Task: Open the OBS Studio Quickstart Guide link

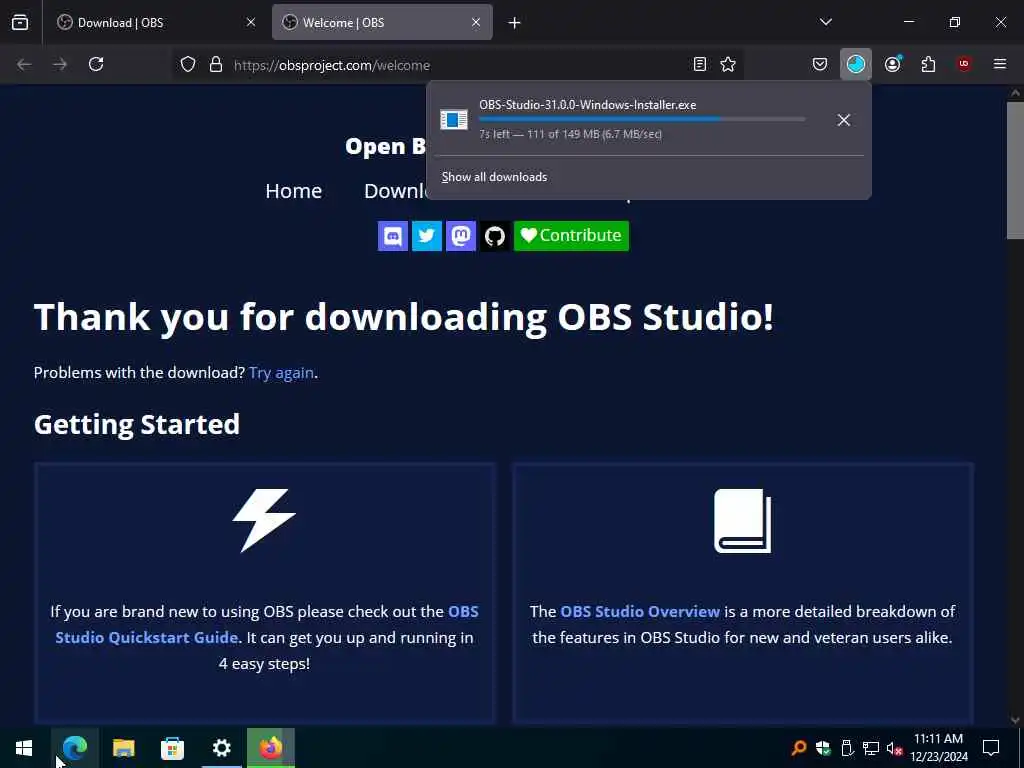Action: tap(266, 624)
